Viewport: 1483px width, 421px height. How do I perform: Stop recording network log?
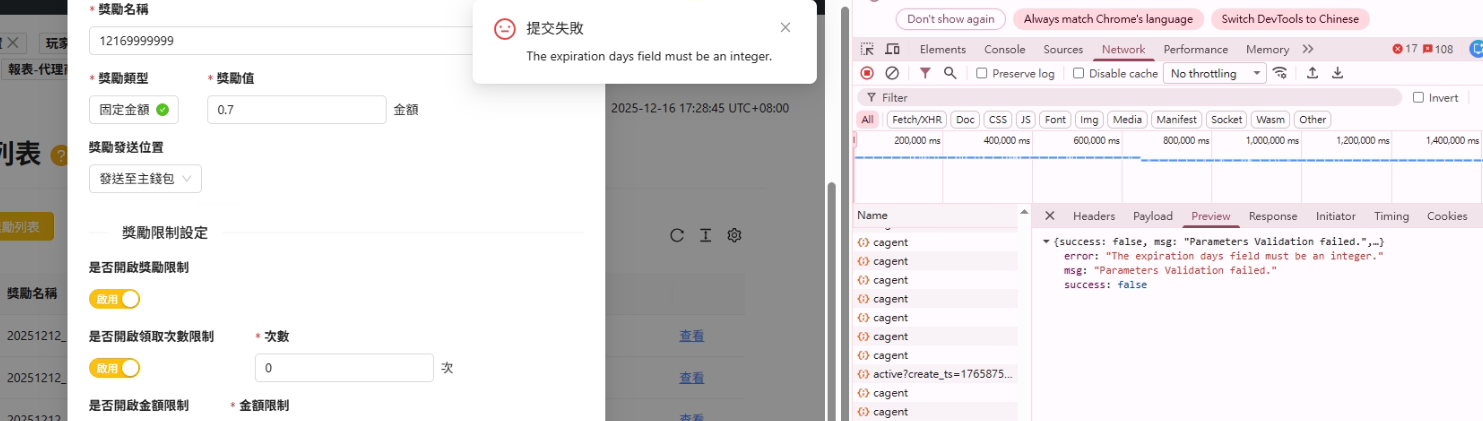pos(867,73)
